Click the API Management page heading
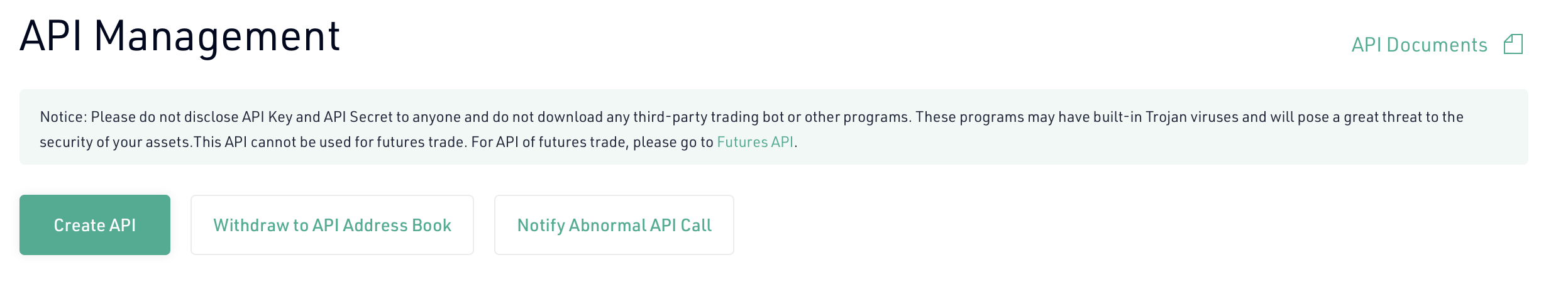The width and height of the screenshot is (1568, 289). 180,36
